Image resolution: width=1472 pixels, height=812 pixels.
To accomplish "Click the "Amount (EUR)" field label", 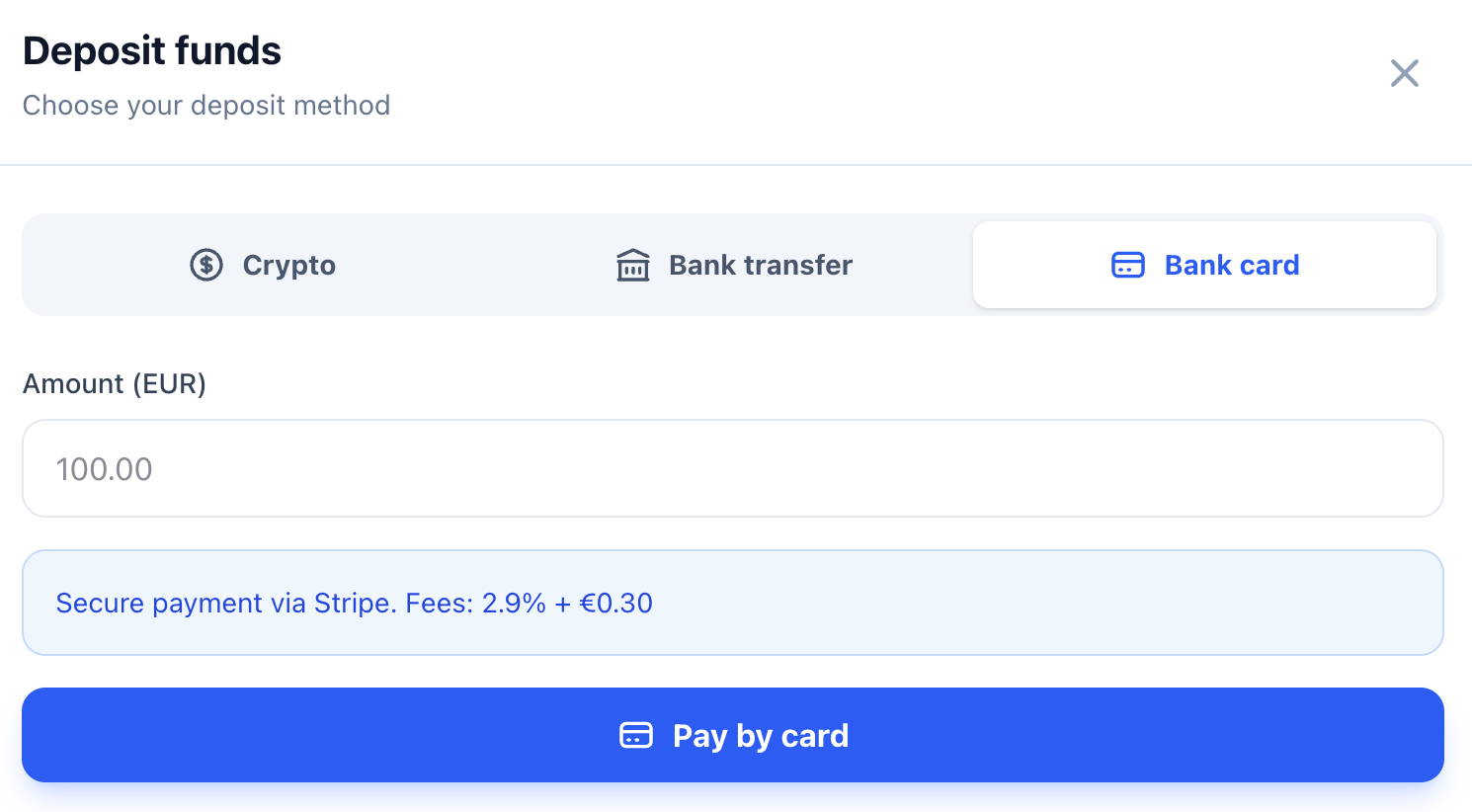I will click(x=115, y=383).
